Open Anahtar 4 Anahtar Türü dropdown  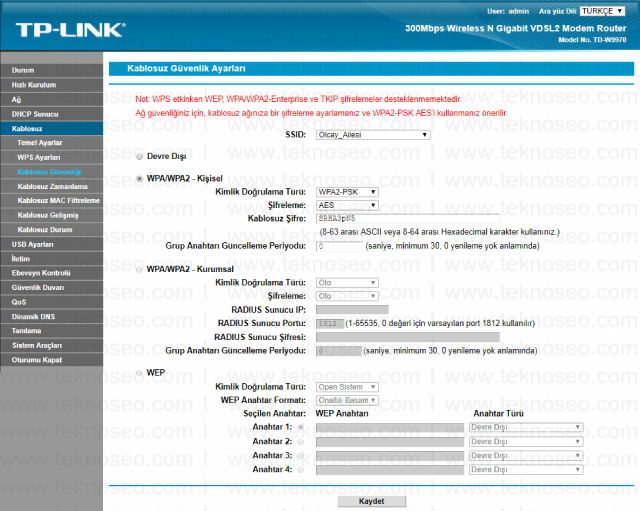point(526,470)
